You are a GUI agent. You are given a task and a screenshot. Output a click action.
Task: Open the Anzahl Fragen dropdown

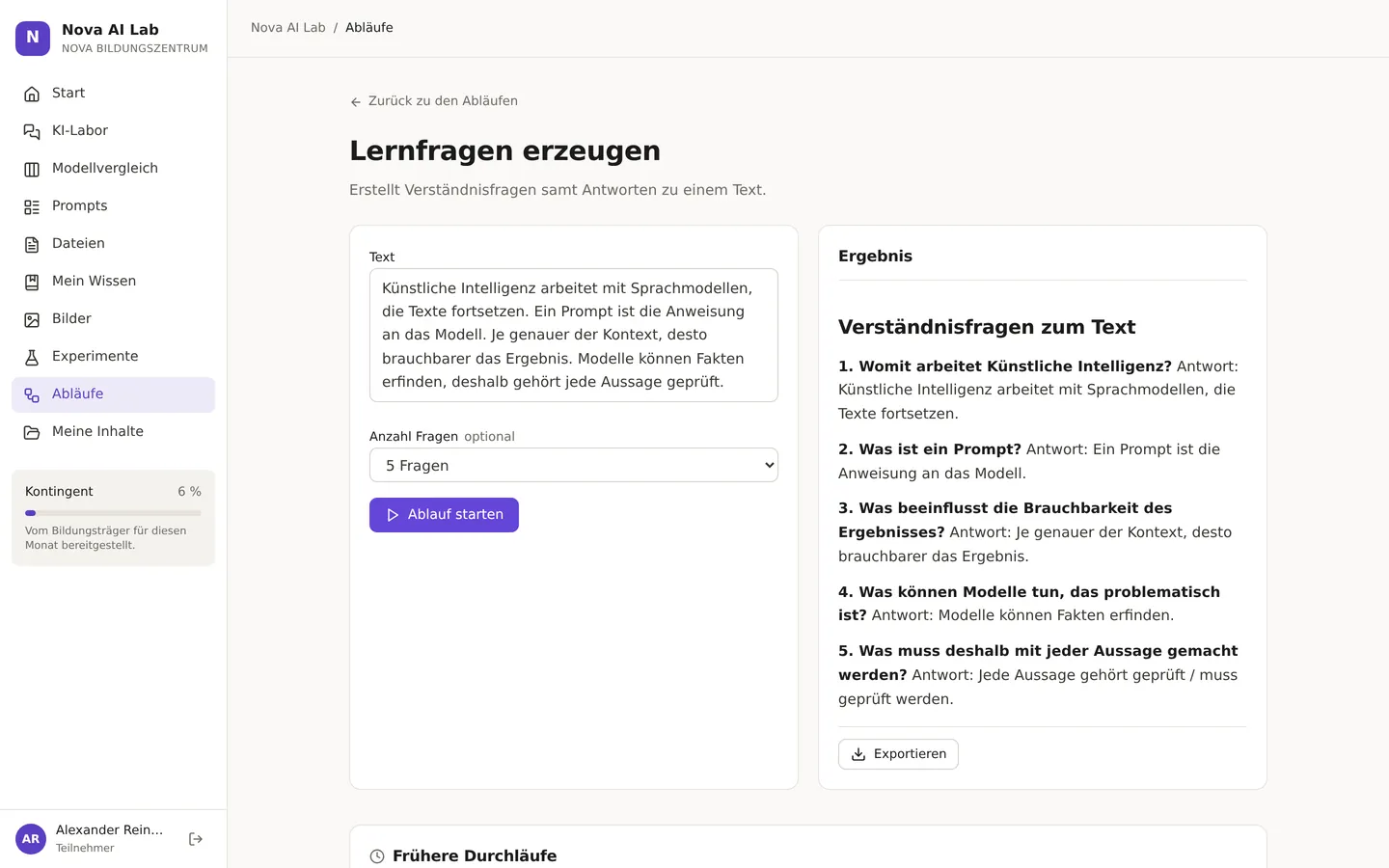coord(574,465)
